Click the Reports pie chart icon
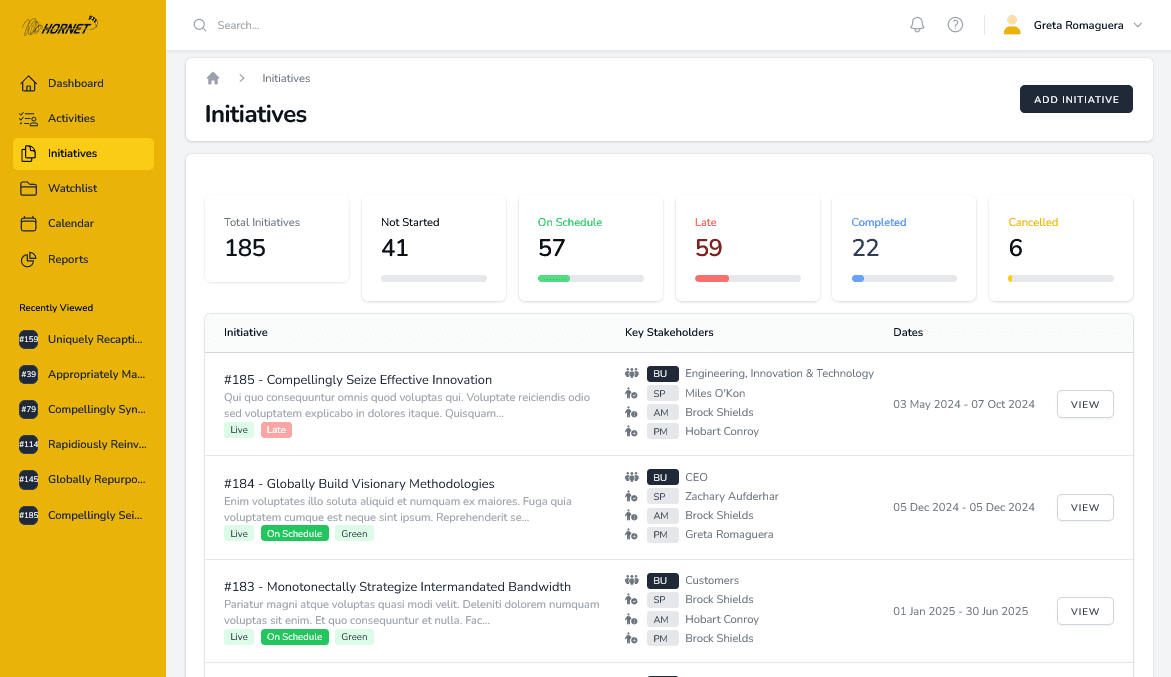This screenshot has height=677, width=1171. [29, 259]
